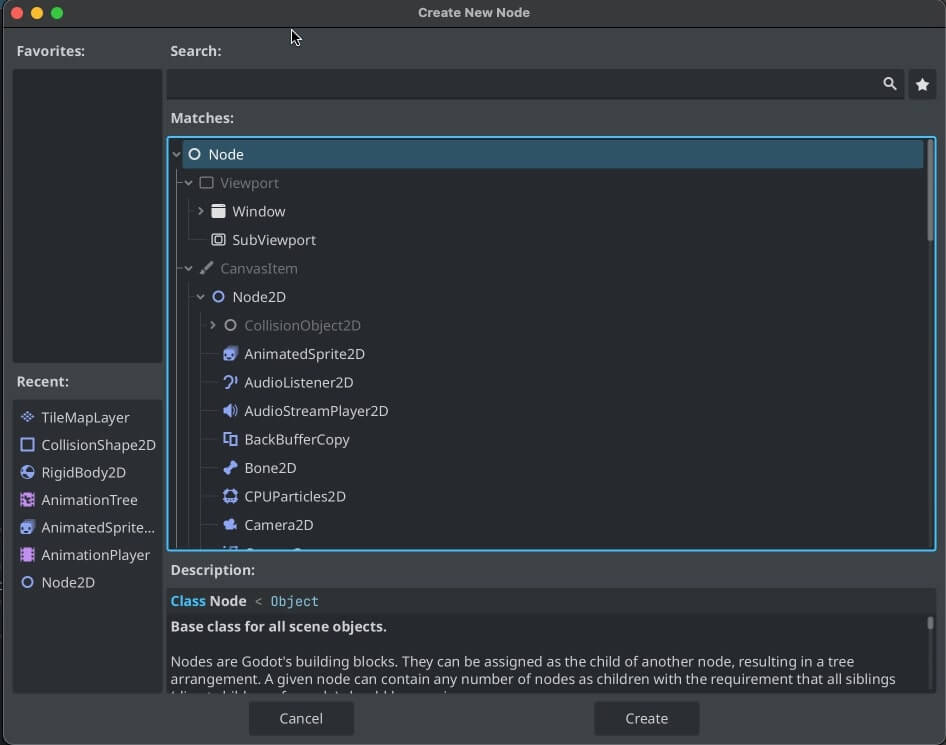Choose Node2D from Recent list
Screen dimensions: 946x745
pos(68,582)
